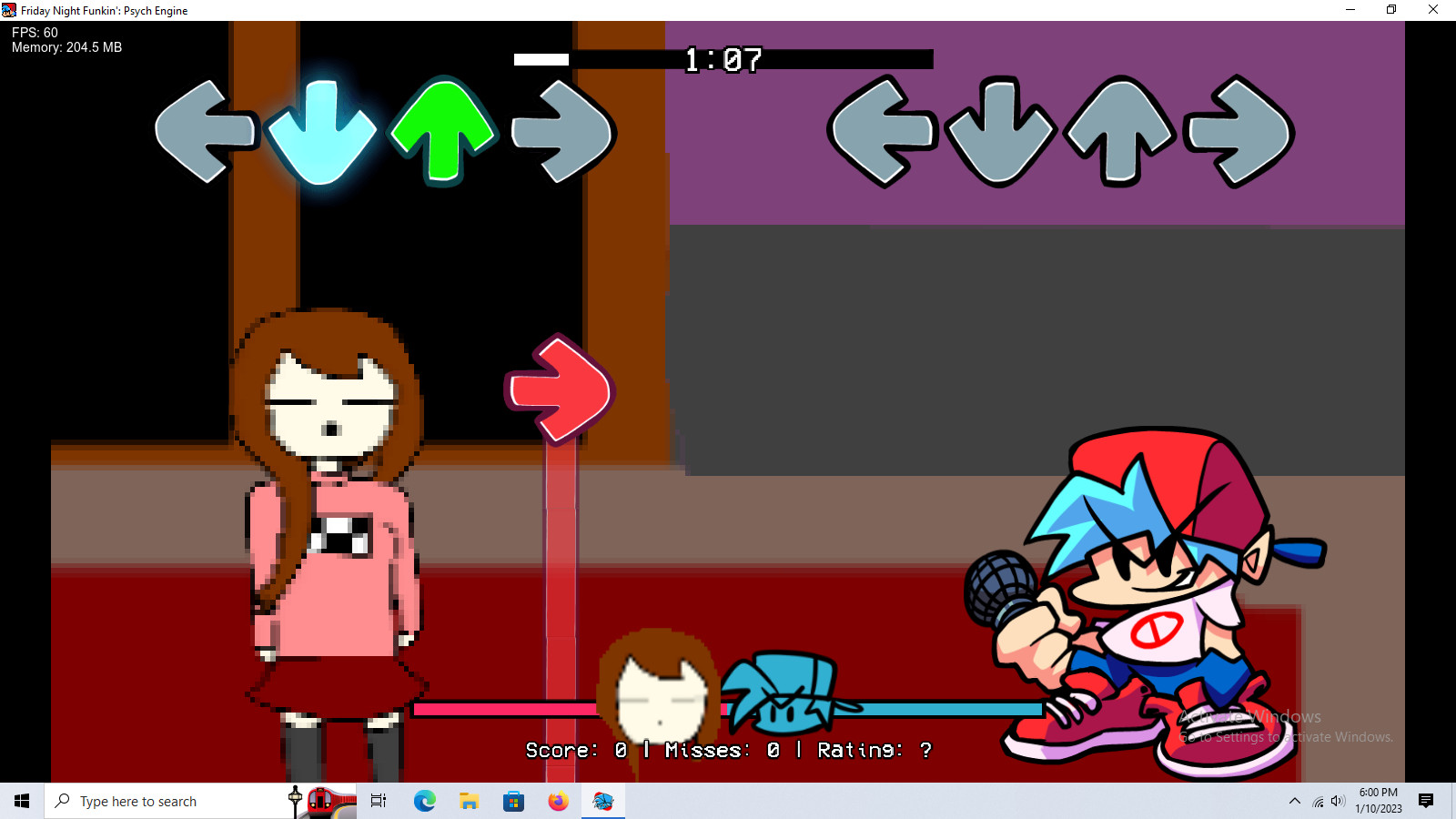Click the train app thumbnail on the taskbar
This screenshot has height=819, width=1456.
(320, 801)
